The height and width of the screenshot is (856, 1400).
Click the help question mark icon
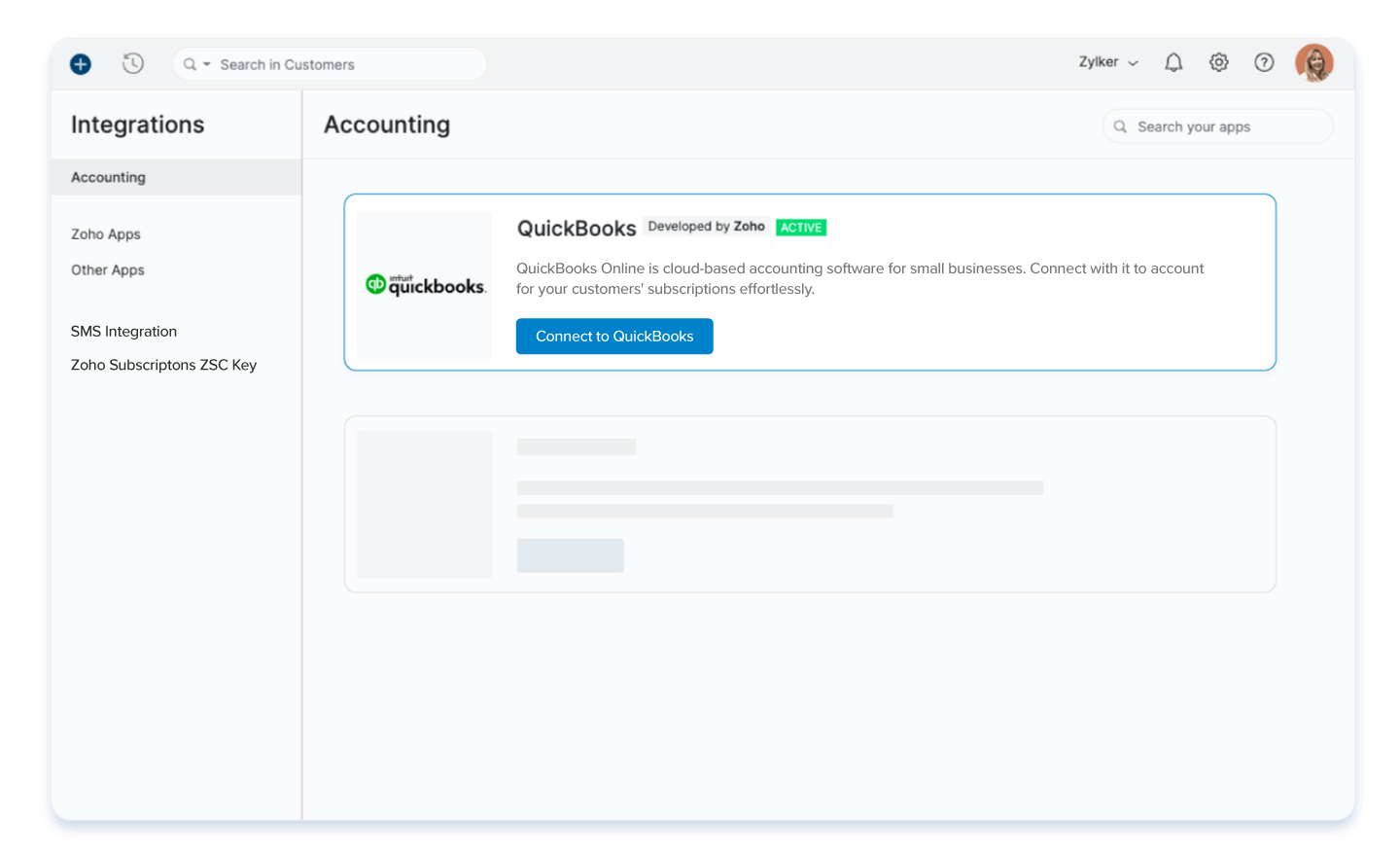click(1264, 62)
